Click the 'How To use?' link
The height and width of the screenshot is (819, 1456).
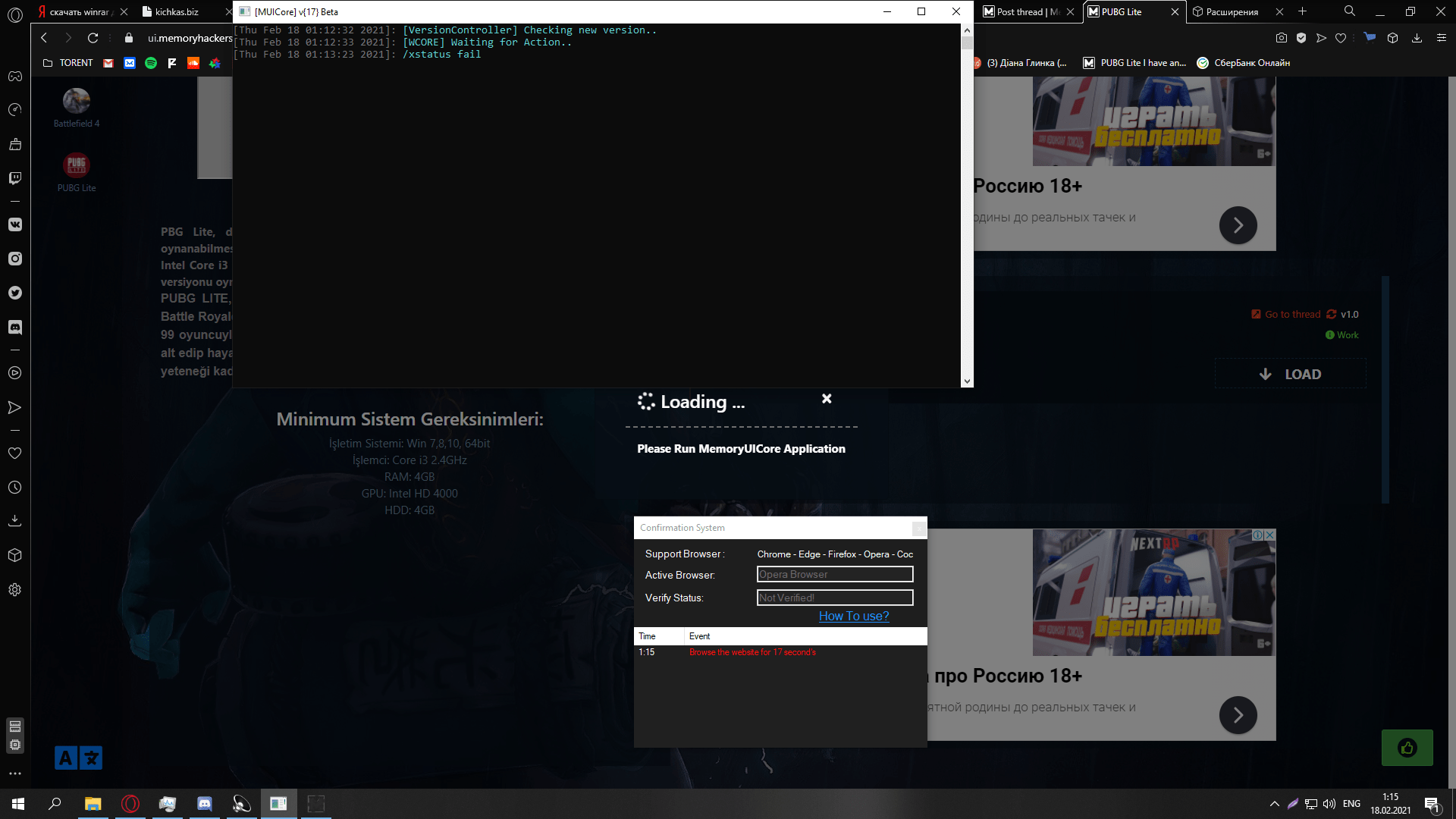click(854, 616)
